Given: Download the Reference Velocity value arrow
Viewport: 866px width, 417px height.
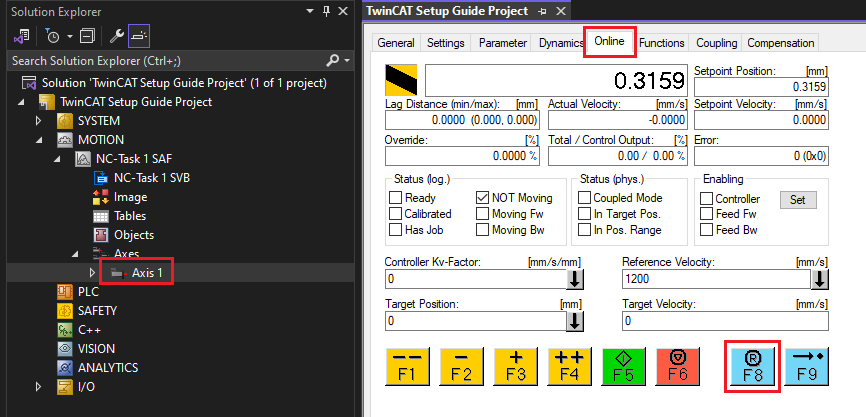Looking at the screenshot, I should tap(820, 280).
